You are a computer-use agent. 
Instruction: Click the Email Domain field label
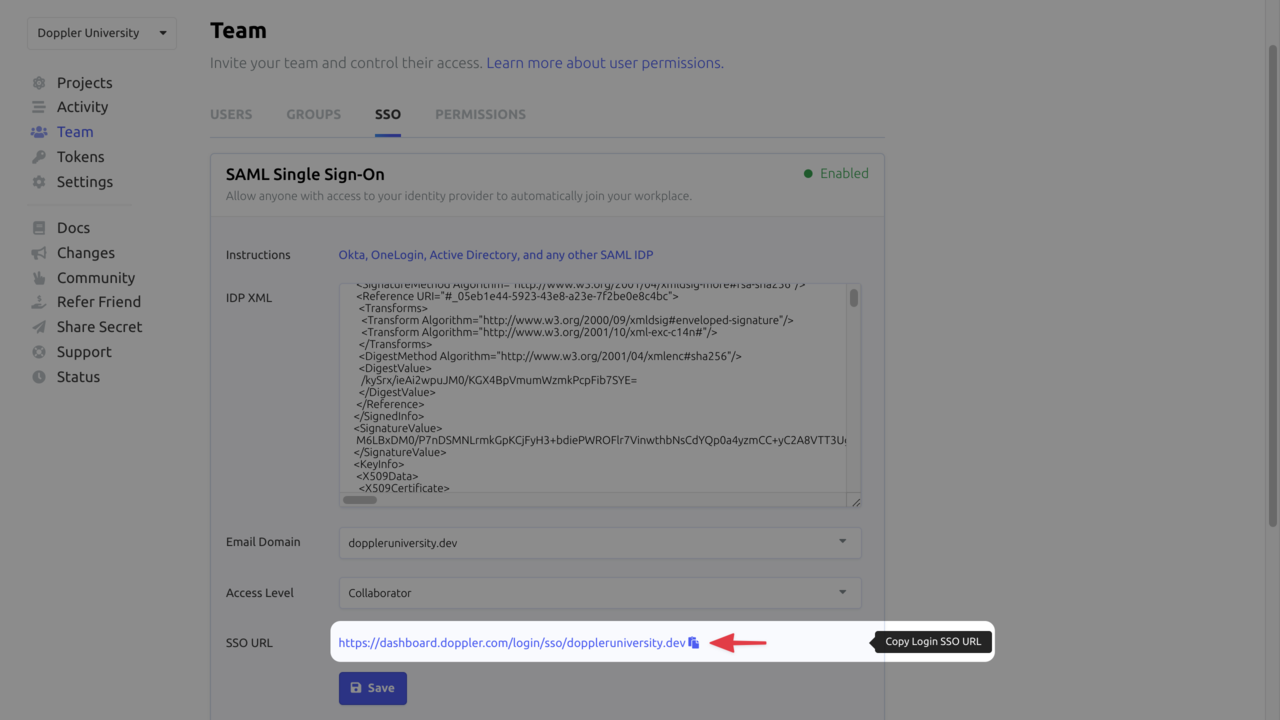(x=263, y=542)
